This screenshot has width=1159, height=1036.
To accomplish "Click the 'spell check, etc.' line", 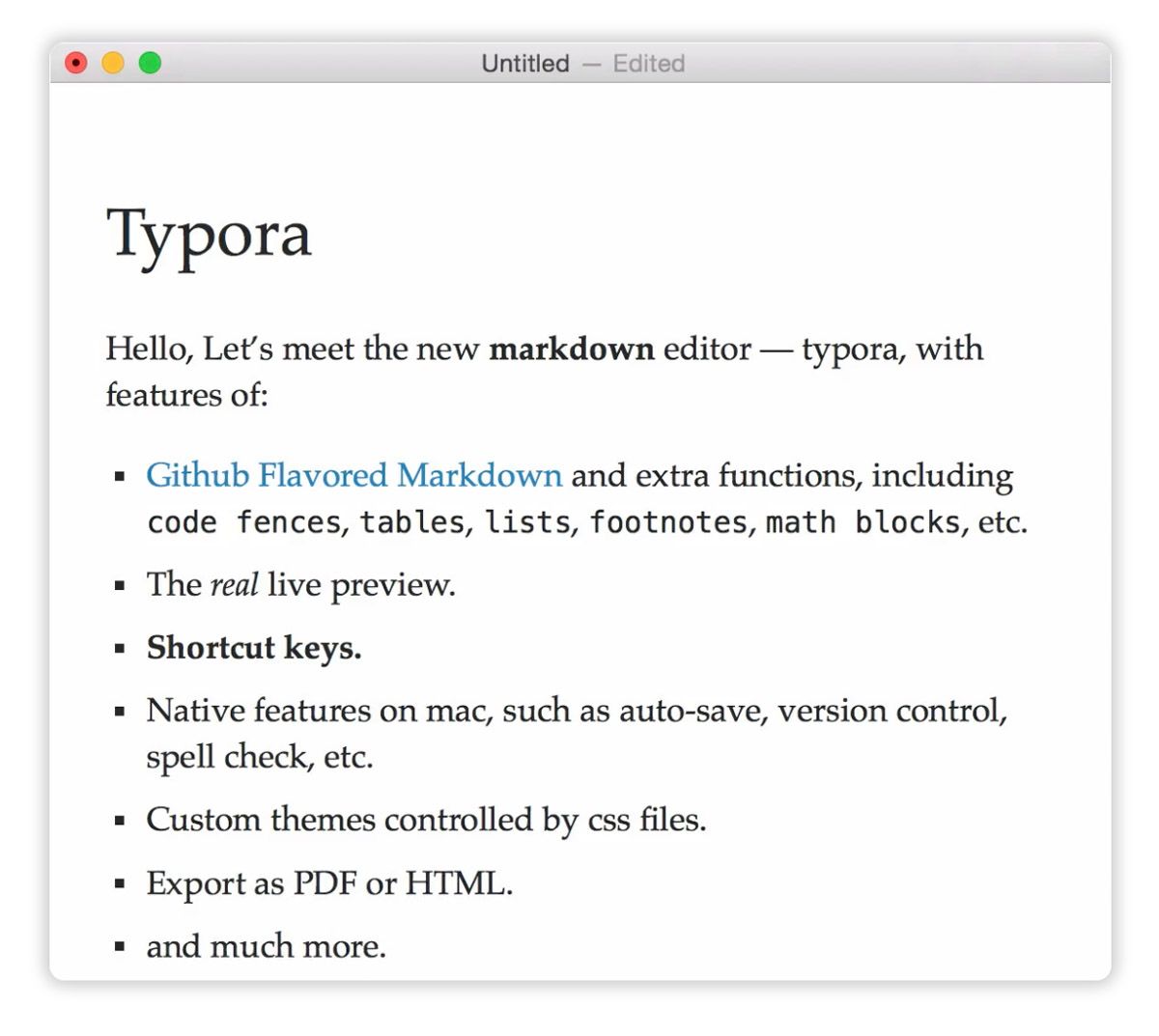I will tap(260, 757).
